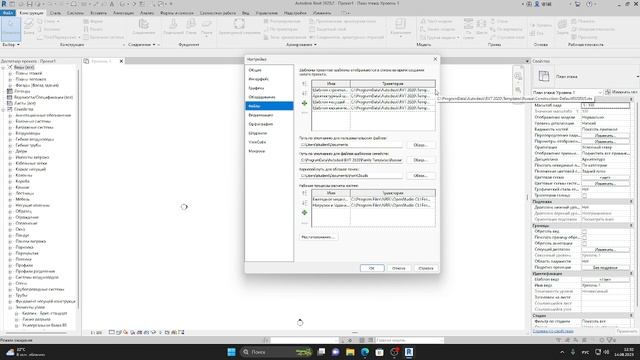This screenshot has width=640, height=360.
Task: Toggle the Траектория солнца checkbox
Action: 584,196
